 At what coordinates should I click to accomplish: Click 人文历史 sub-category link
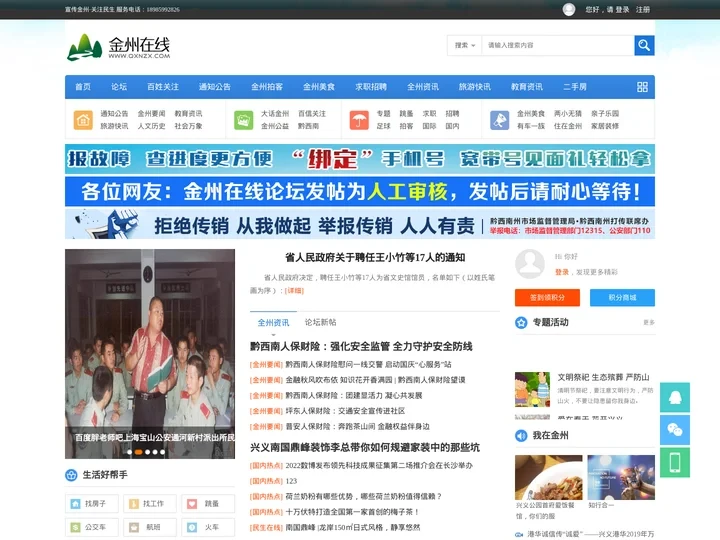(152, 126)
